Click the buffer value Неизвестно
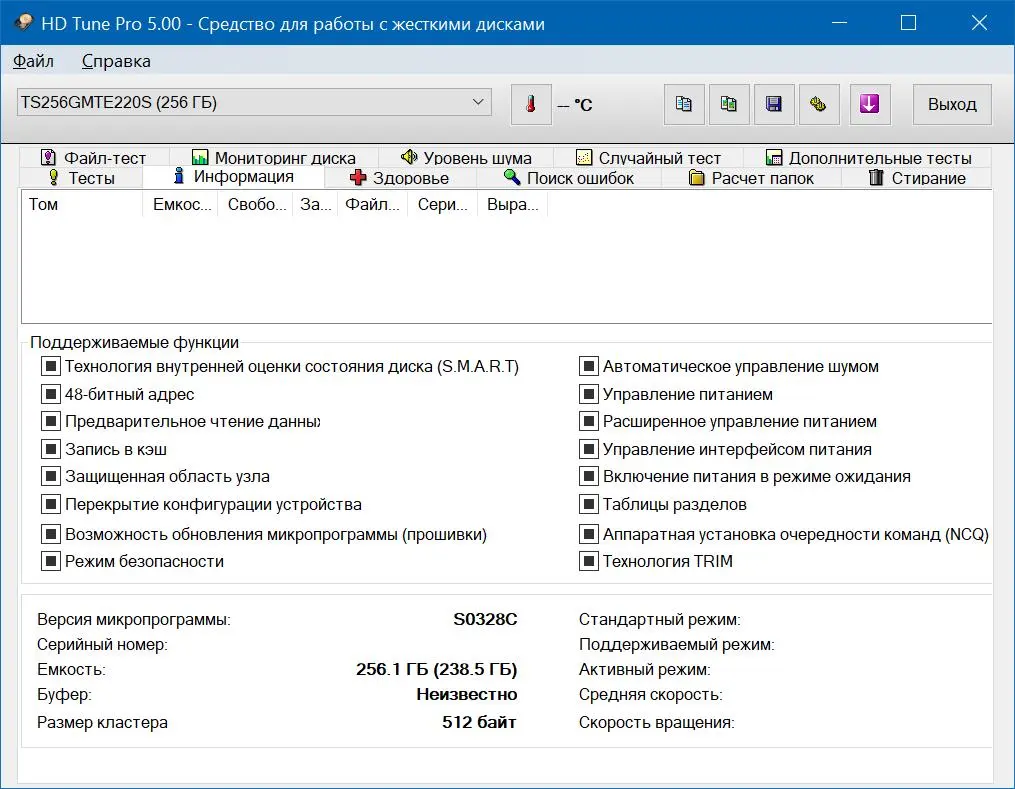Image resolution: width=1015 pixels, height=789 pixels. click(x=466, y=695)
